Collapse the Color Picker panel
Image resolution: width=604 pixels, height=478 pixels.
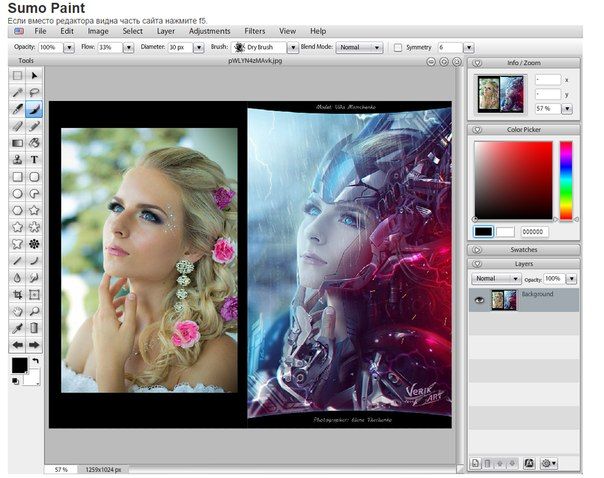pyautogui.click(x=479, y=129)
